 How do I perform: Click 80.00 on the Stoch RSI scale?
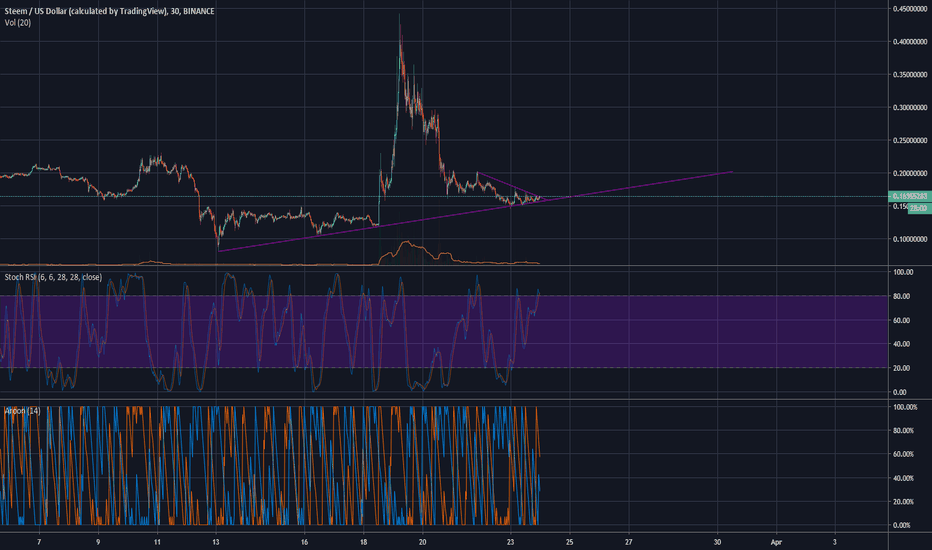pos(901,296)
